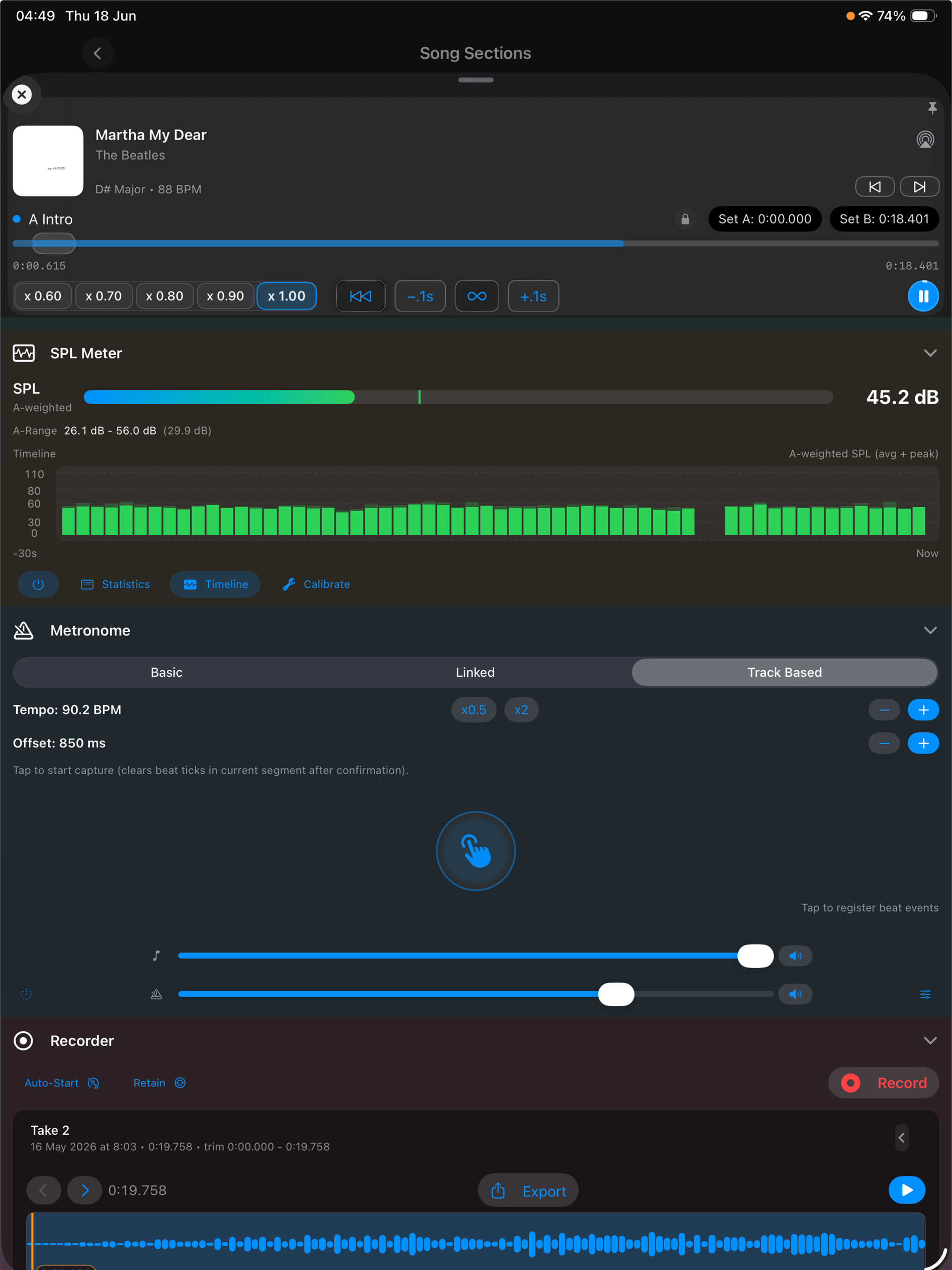Select Basic metronome mode
This screenshot has height=1270, width=952.
pyautogui.click(x=166, y=672)
